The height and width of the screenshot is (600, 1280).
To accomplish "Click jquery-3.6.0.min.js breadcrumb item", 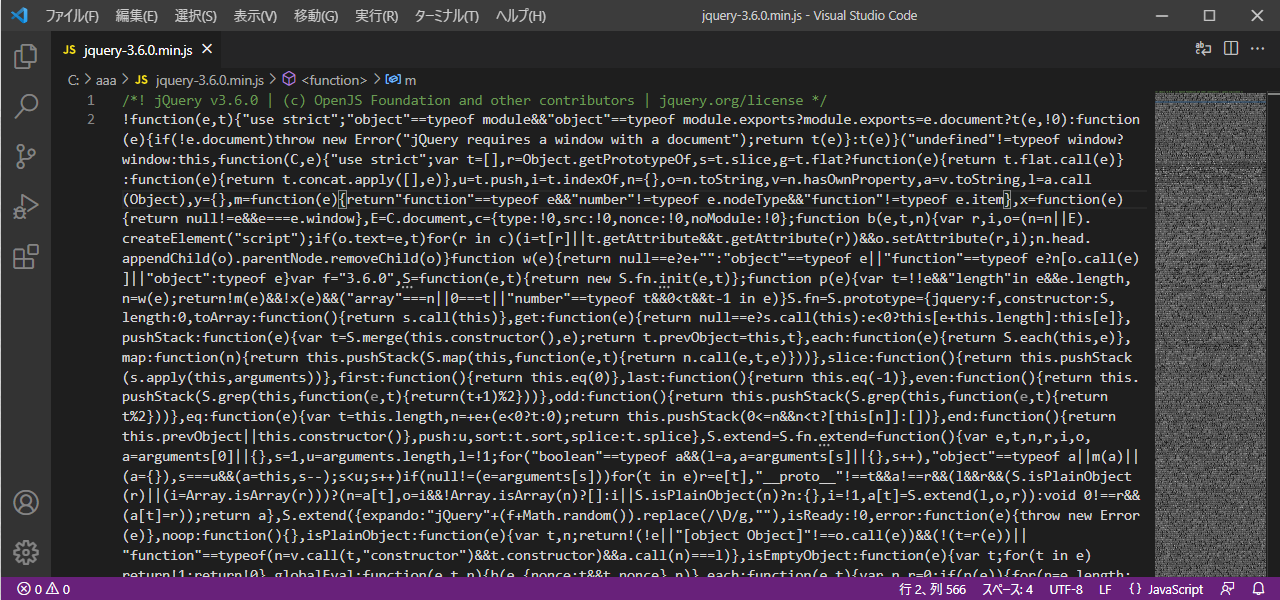I will point(199,80).
